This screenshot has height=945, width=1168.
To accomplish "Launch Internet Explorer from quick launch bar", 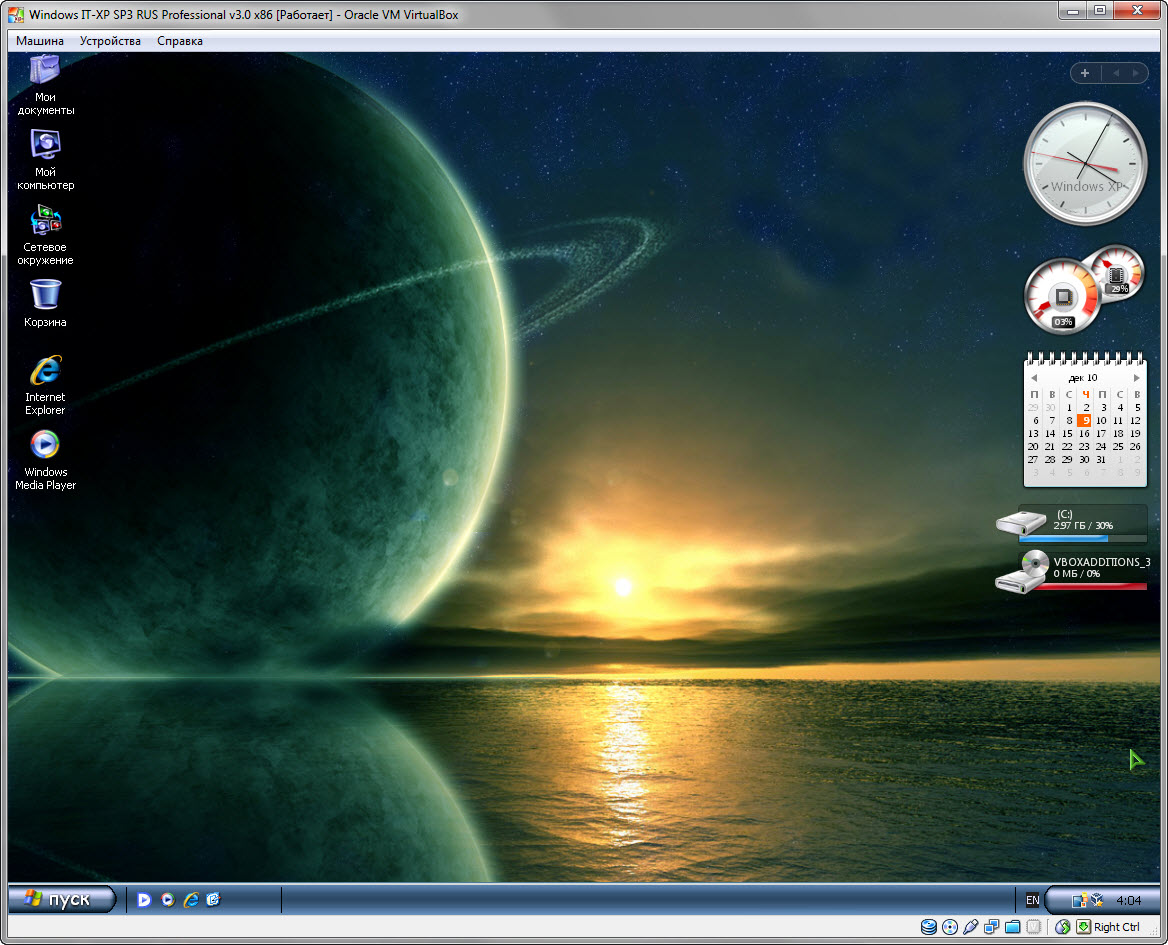I will tap(191, 900).
